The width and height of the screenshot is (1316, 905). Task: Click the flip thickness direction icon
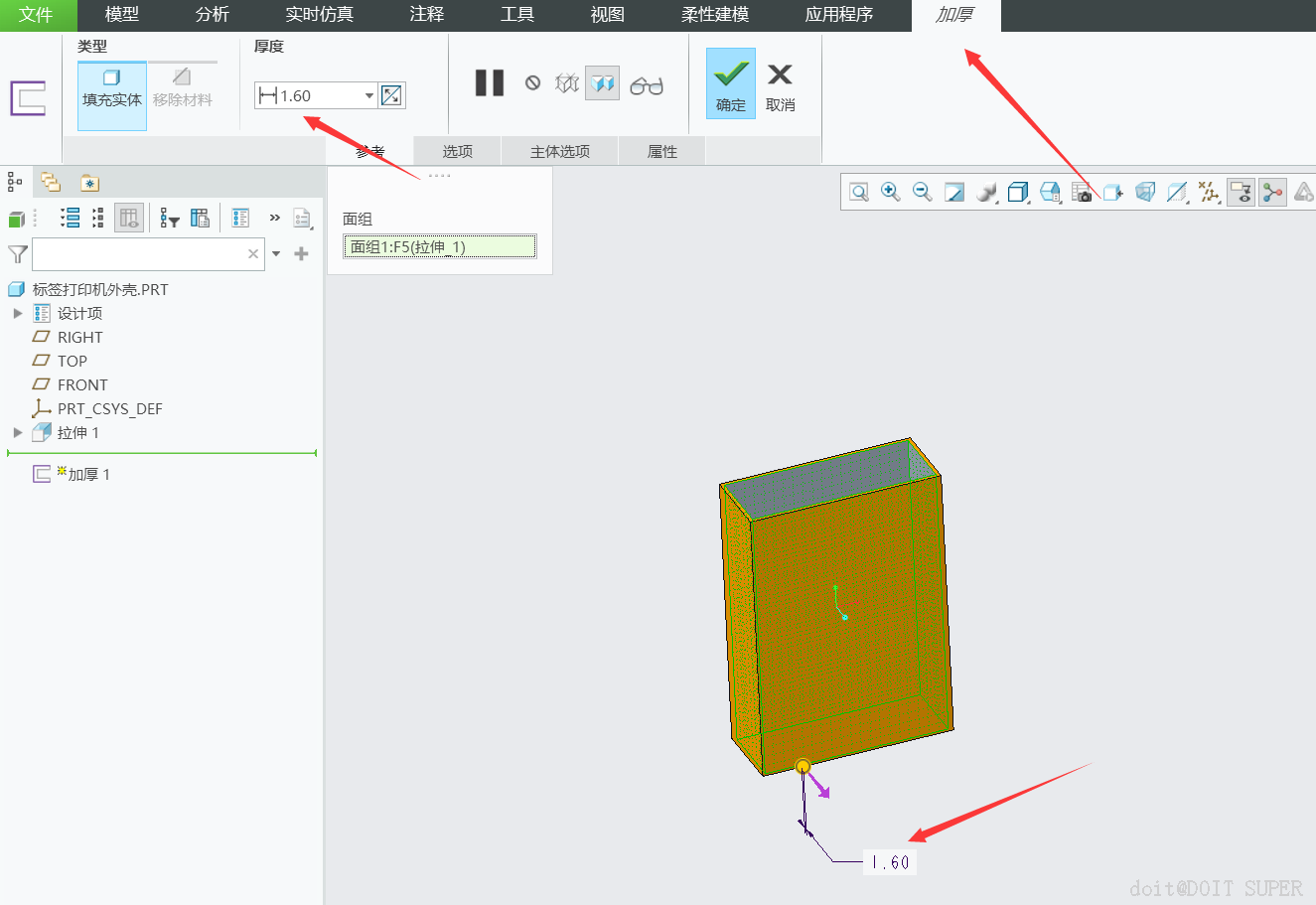(x=391, y=95)
